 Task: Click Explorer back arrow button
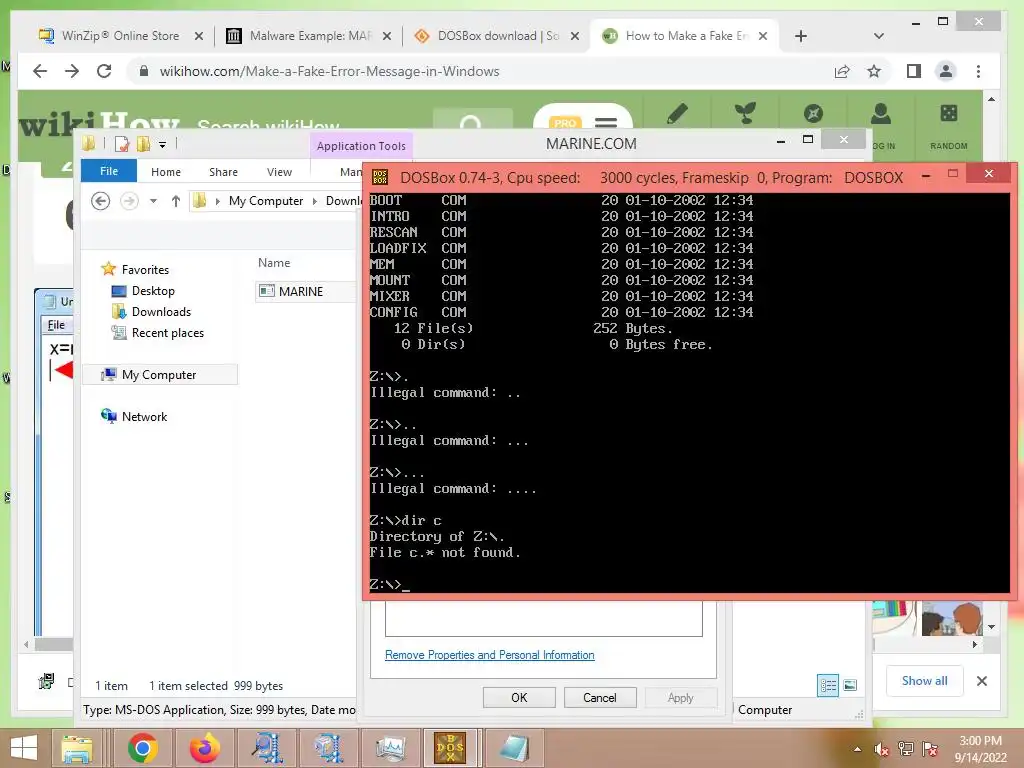point(101,200)
